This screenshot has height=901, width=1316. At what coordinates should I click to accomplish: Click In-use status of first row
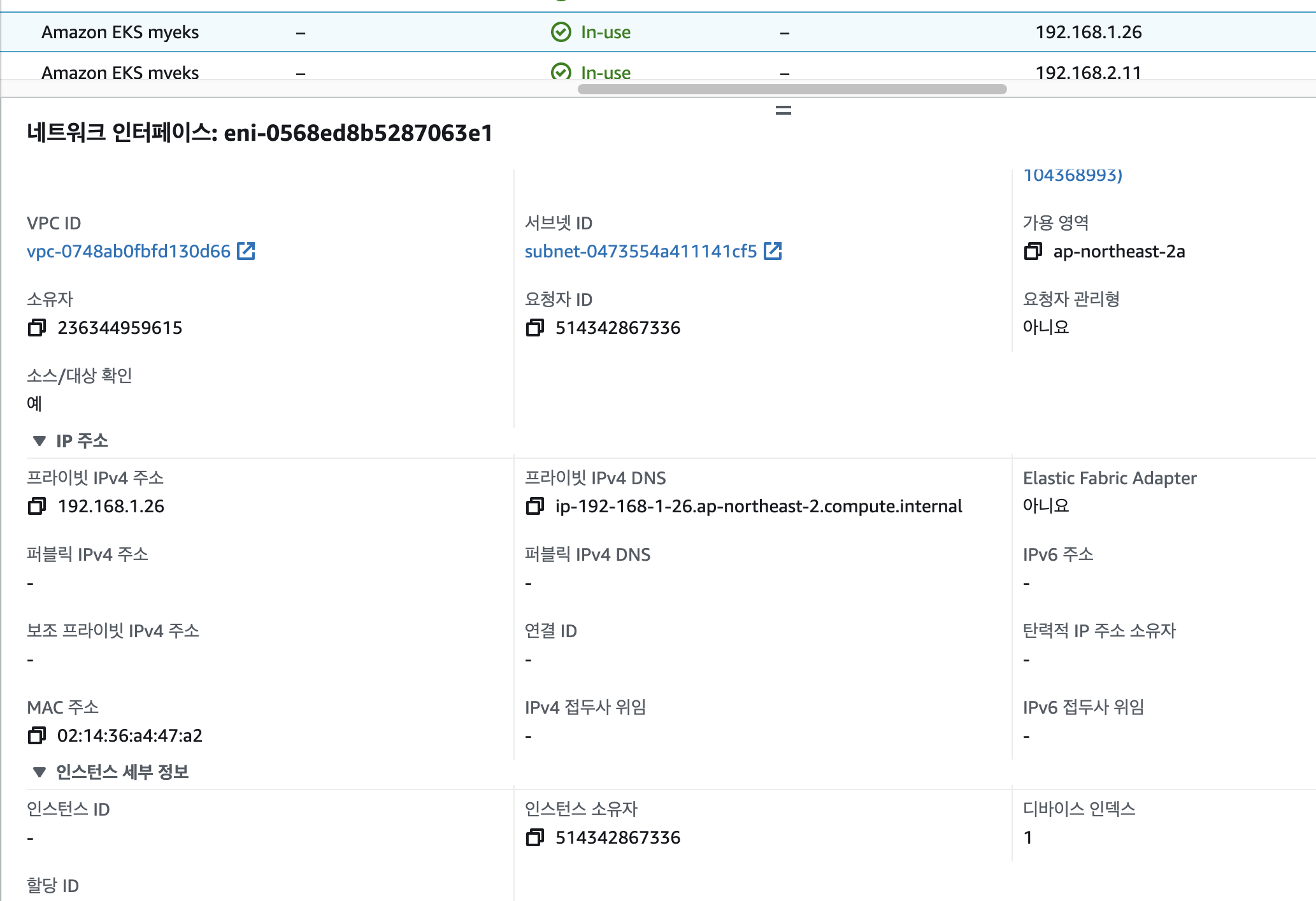coord(604,32)
